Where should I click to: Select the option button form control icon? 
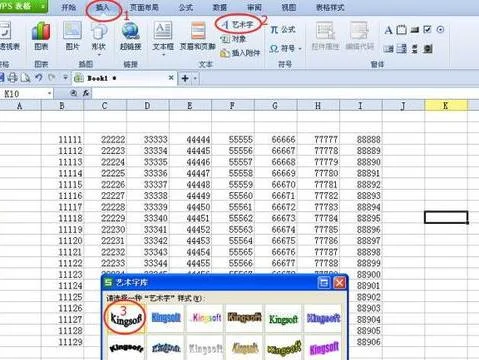click(440, 30)
